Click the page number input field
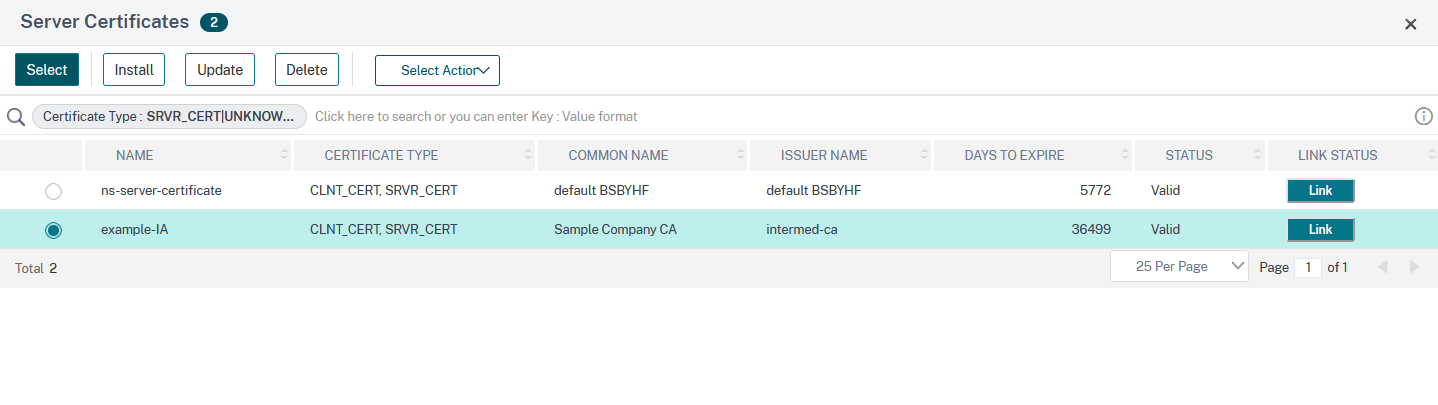The height and width of the screenshot is (405, 1438). coord(1307,268)
